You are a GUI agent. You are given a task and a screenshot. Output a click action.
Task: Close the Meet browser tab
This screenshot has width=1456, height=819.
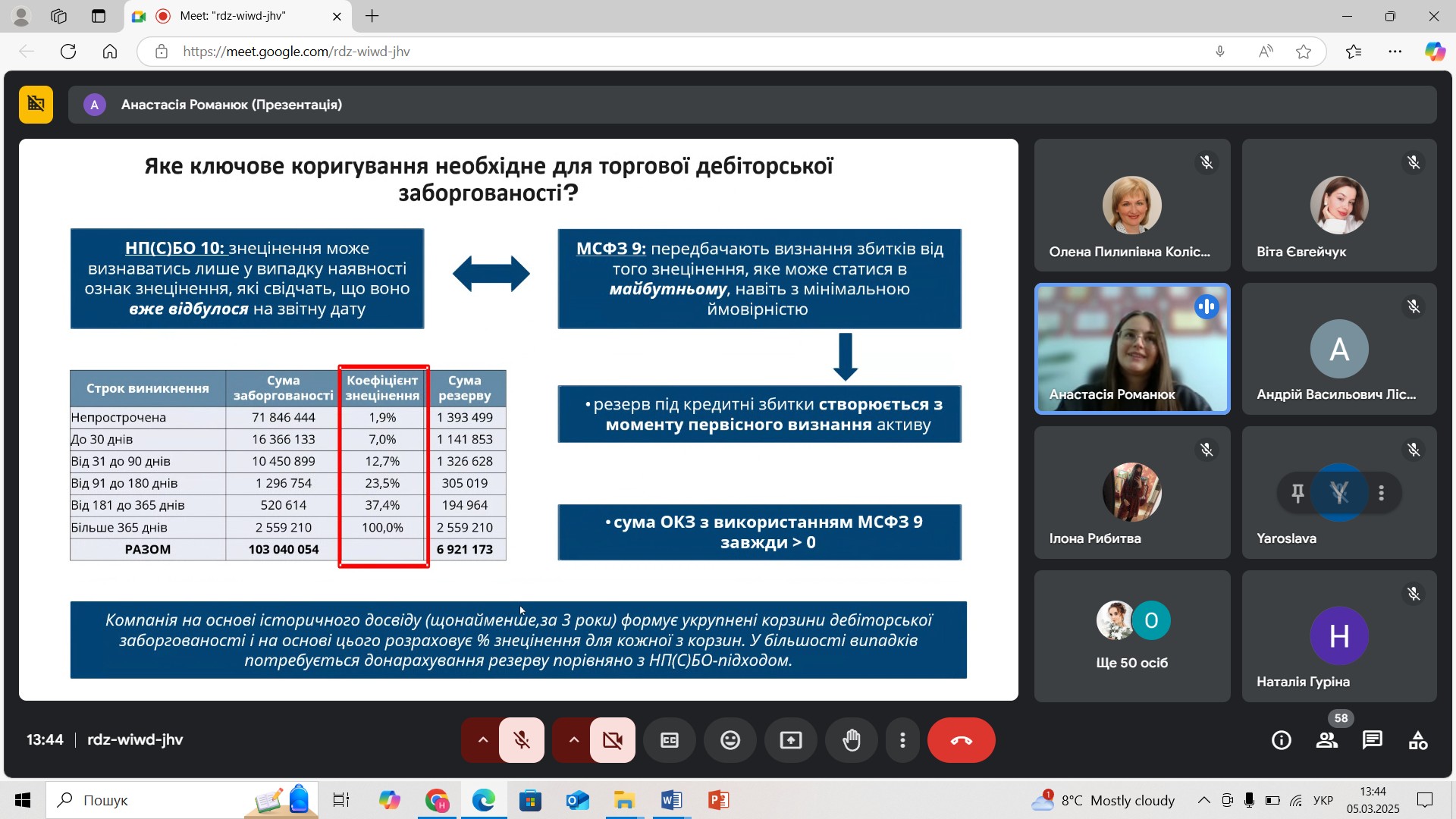337,16
